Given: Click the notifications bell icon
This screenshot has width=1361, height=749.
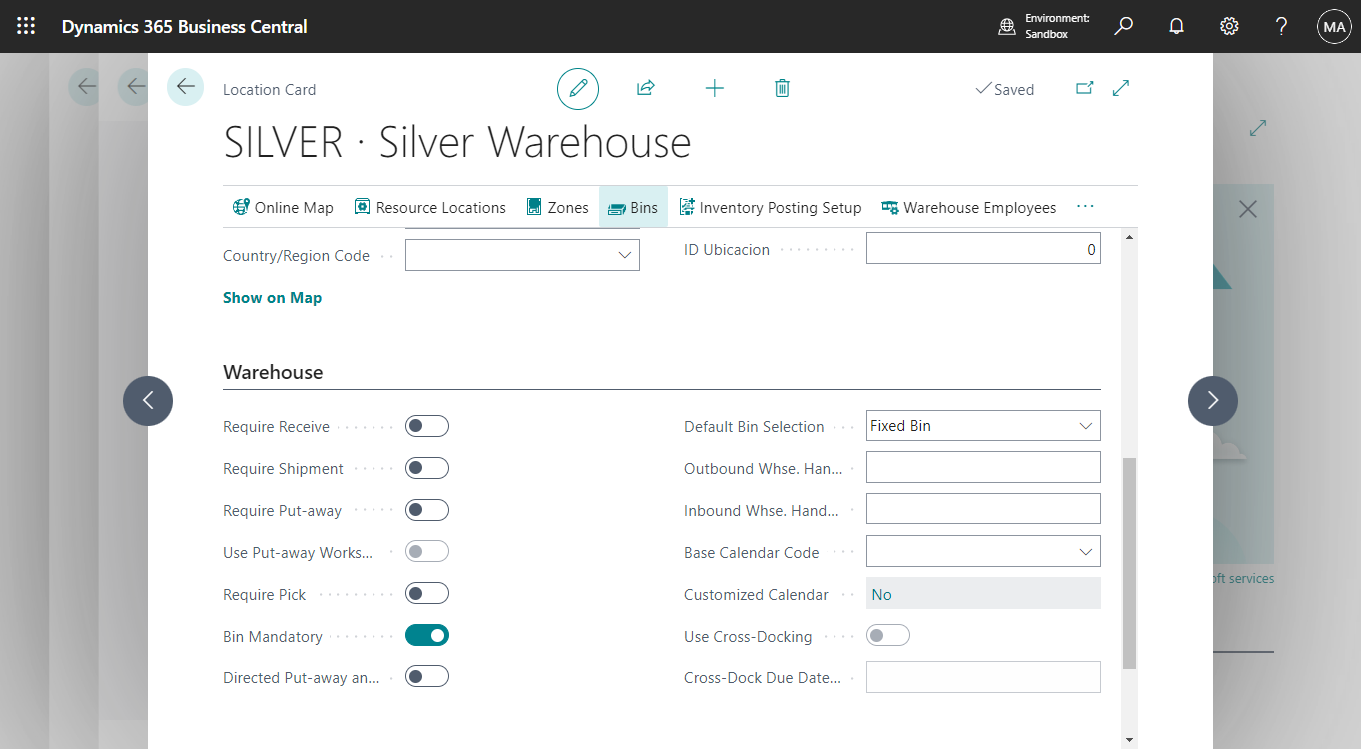Looking at the screenshot, I should (1176, 27).
